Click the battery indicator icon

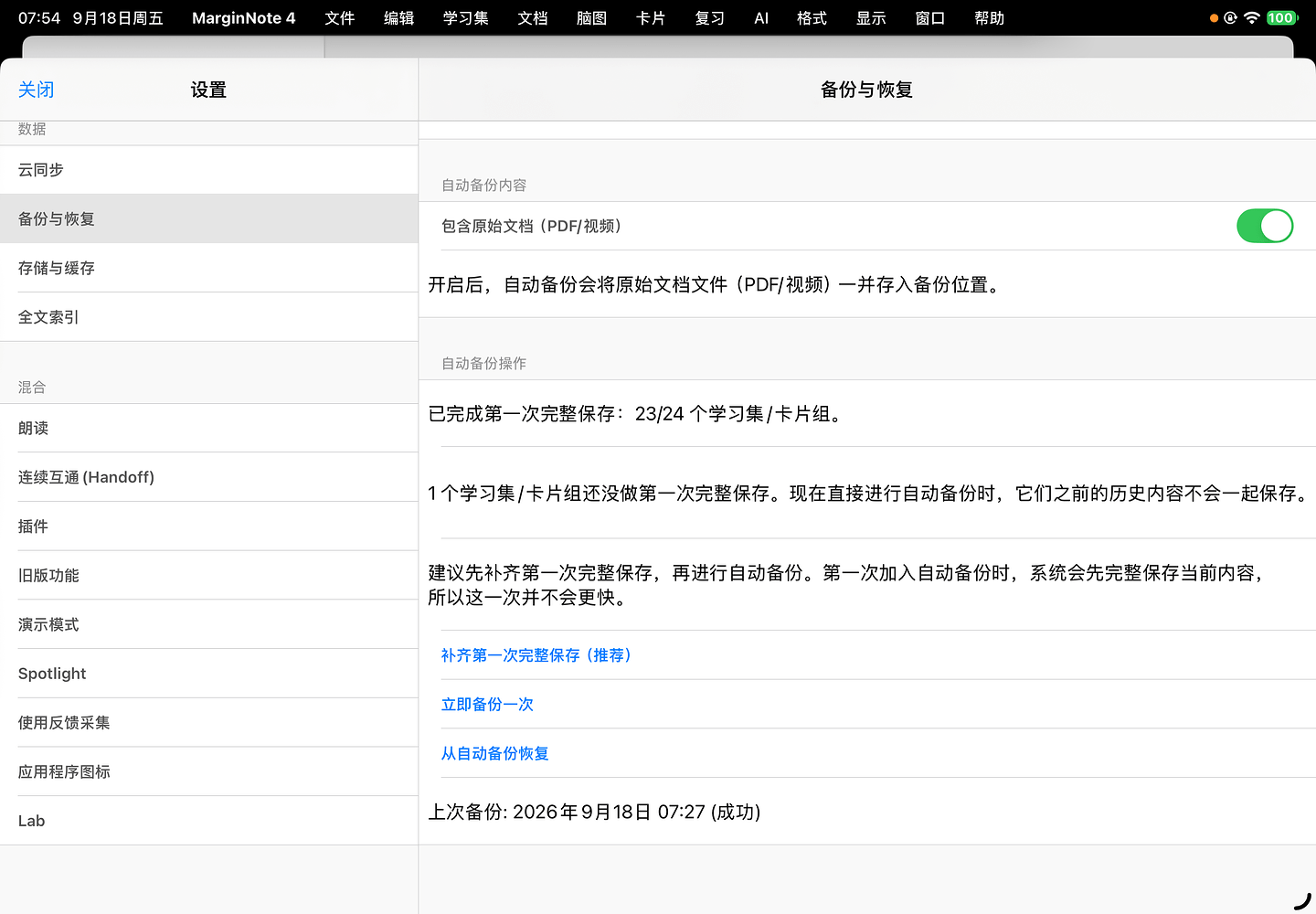click(1281, 17)
